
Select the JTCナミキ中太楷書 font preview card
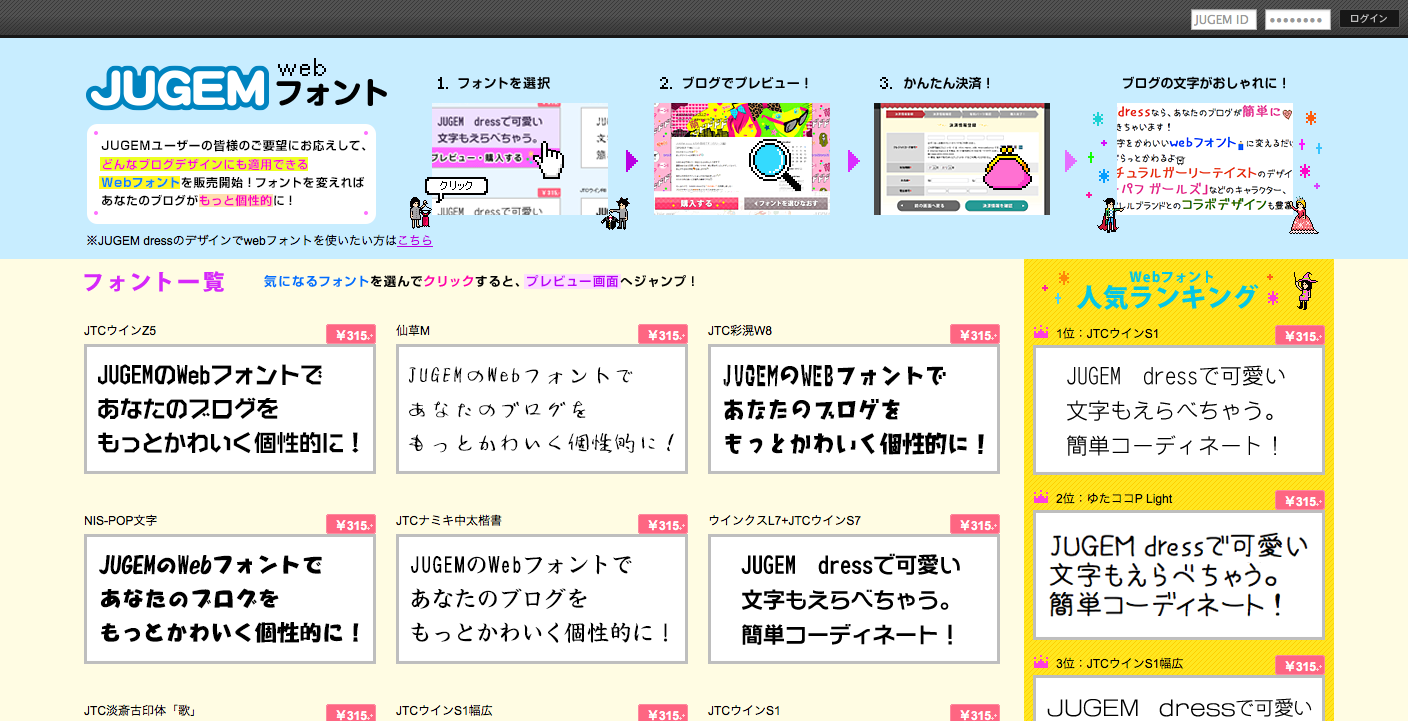[x=542, y=599]
